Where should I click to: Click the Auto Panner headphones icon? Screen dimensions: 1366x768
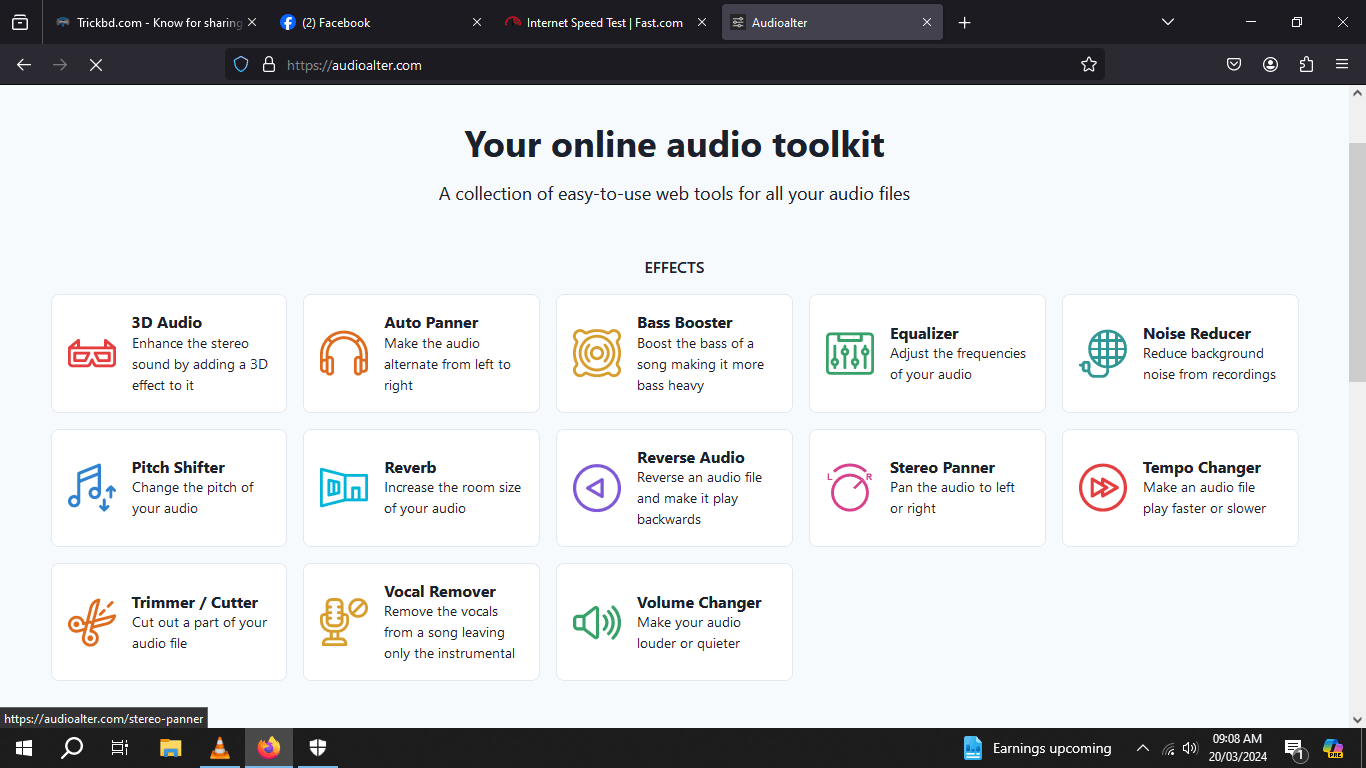click(344, 354)
